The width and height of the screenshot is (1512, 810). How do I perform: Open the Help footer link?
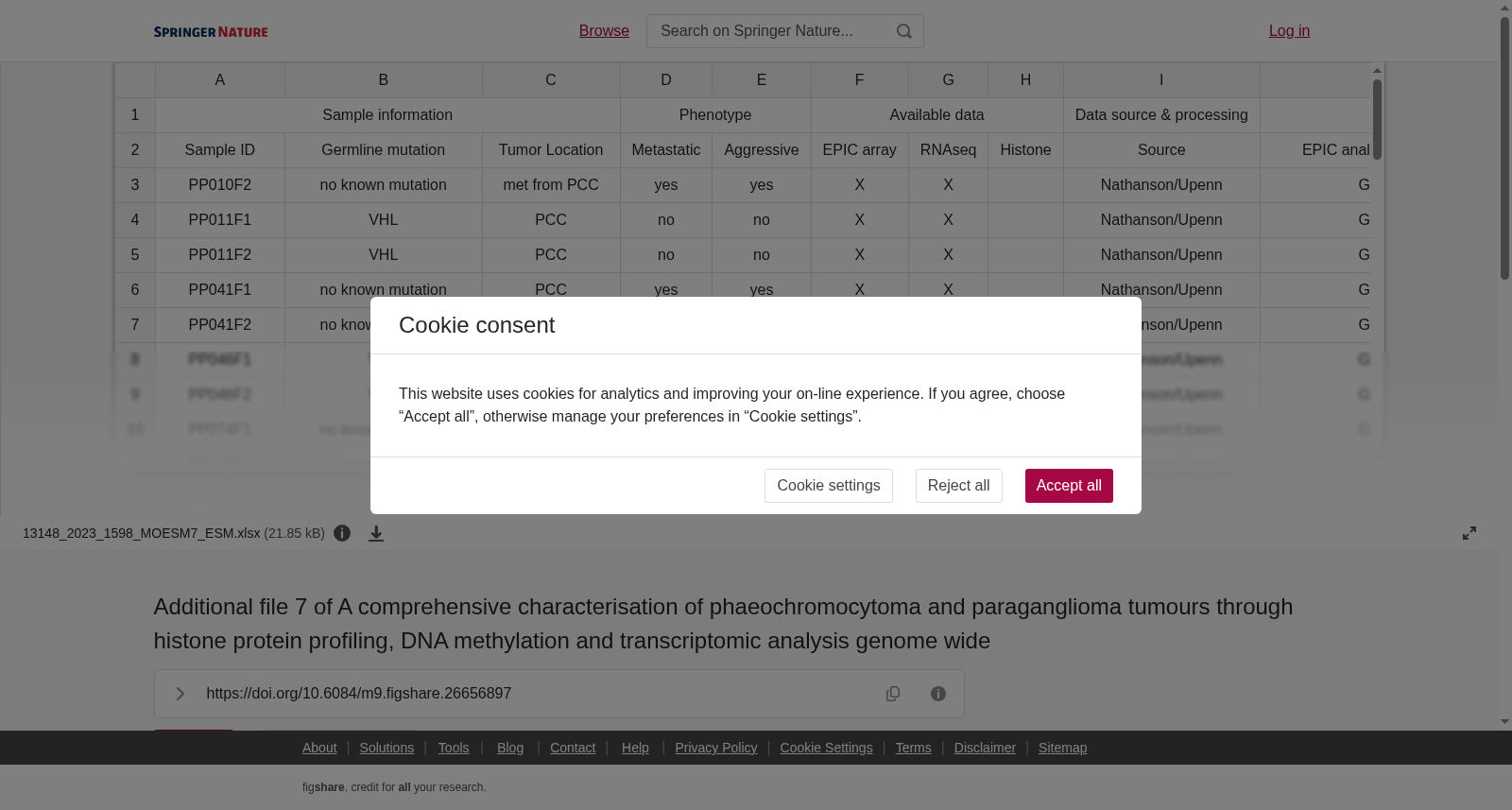coord(635,748)
